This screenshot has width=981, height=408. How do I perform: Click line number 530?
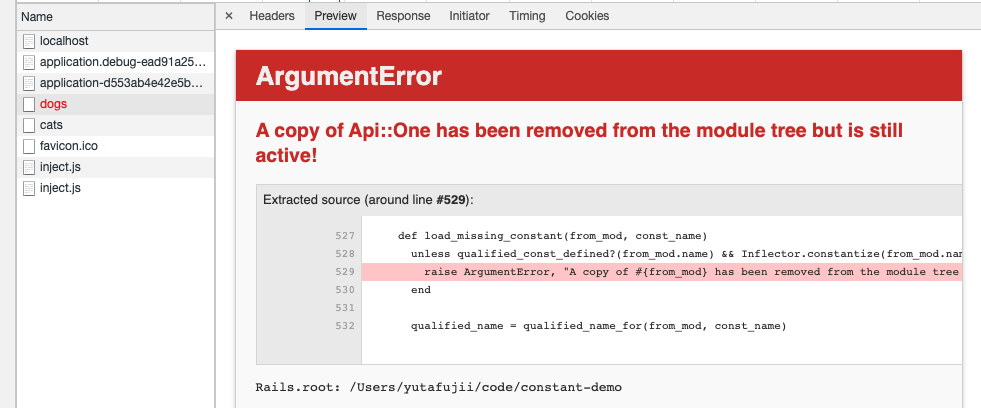(x=344, y=290)
